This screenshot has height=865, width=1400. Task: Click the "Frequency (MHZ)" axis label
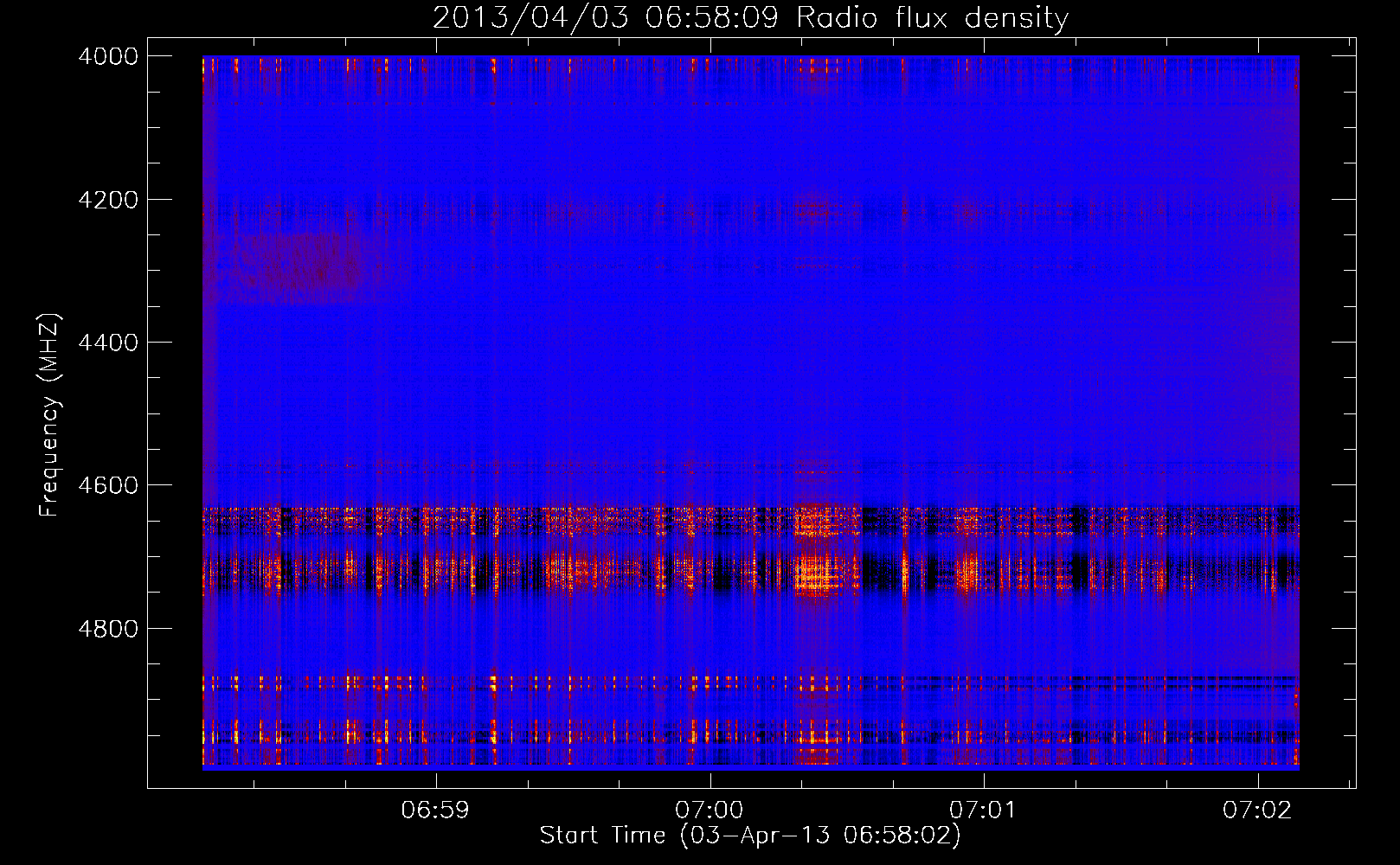coord(49,415)
